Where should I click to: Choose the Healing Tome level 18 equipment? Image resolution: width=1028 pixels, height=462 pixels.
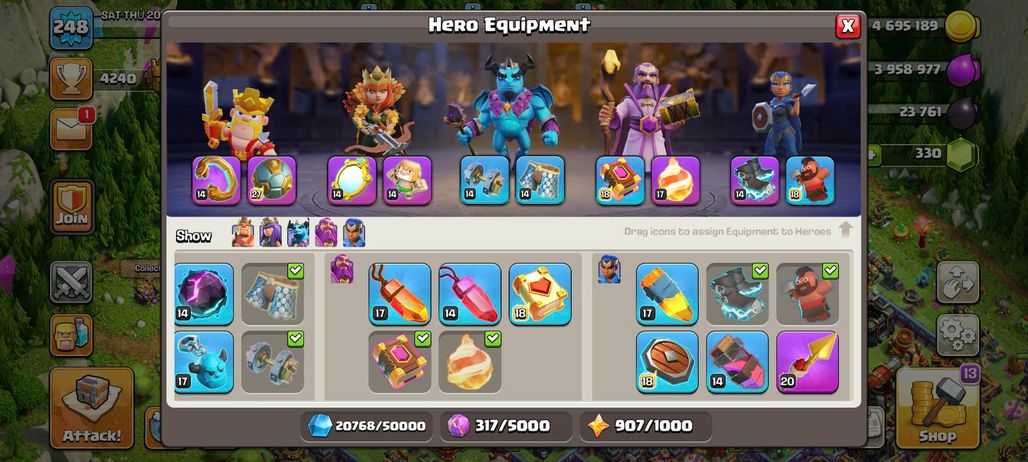point(540,294)
